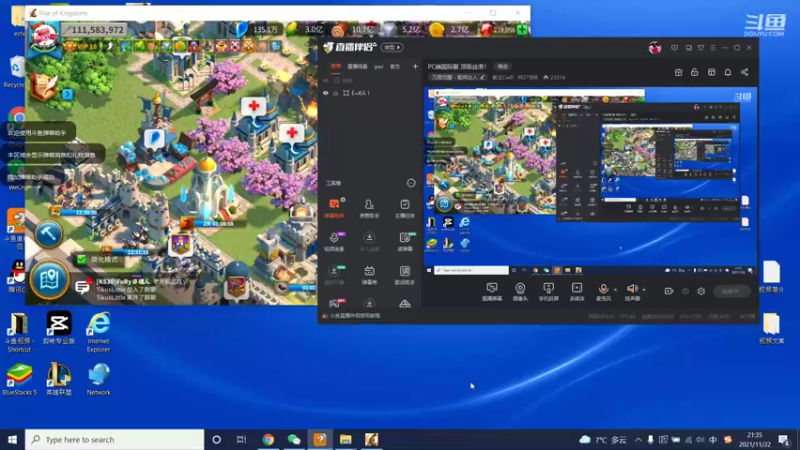The image size is (800, 450).
Task: Open companion hamburger menu icon
Action: (x=713, y=48)
